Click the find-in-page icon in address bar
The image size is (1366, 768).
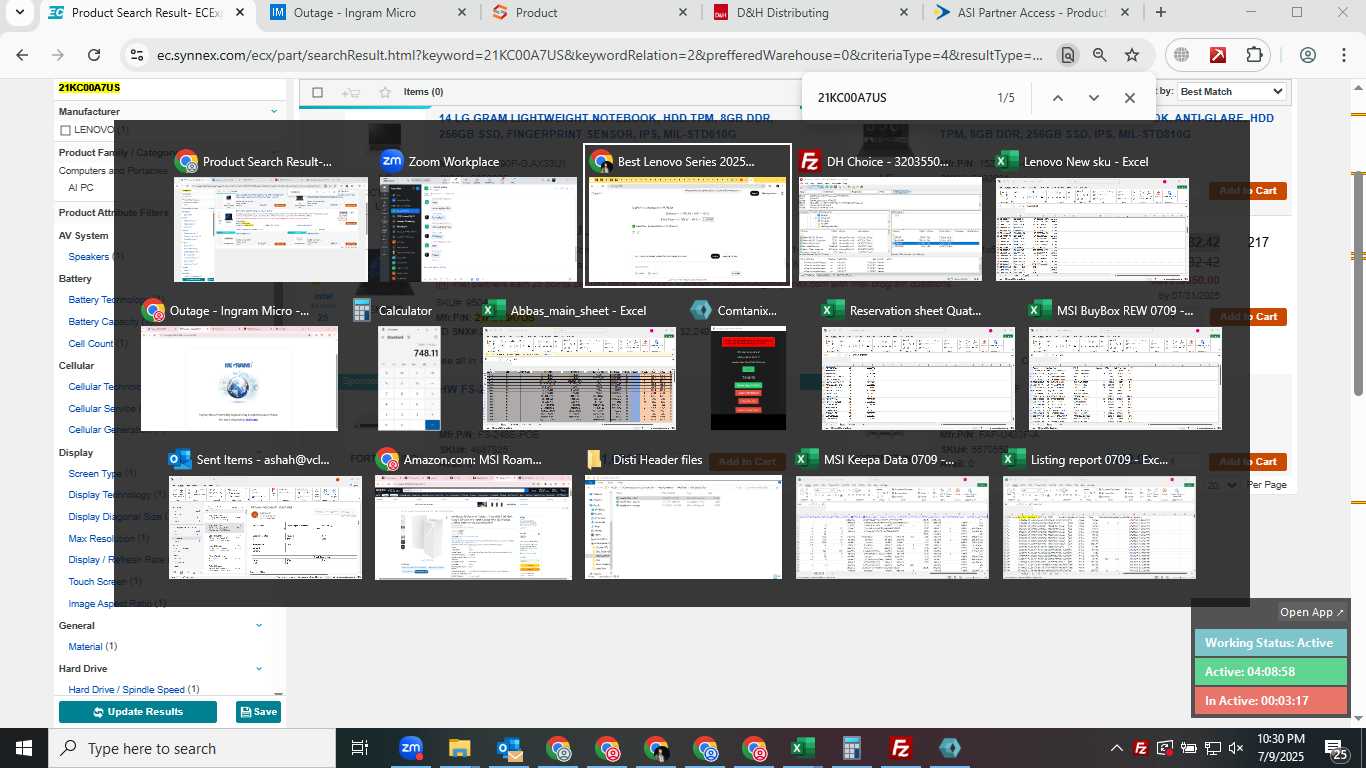pyautogui.click(x=1068, y=55)
